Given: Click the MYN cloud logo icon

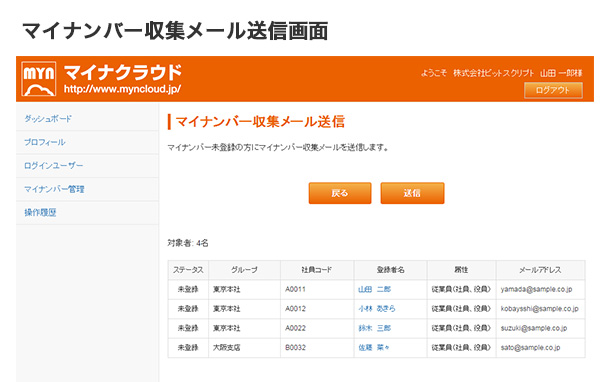Looking at the screenshot, I should 39,79.
